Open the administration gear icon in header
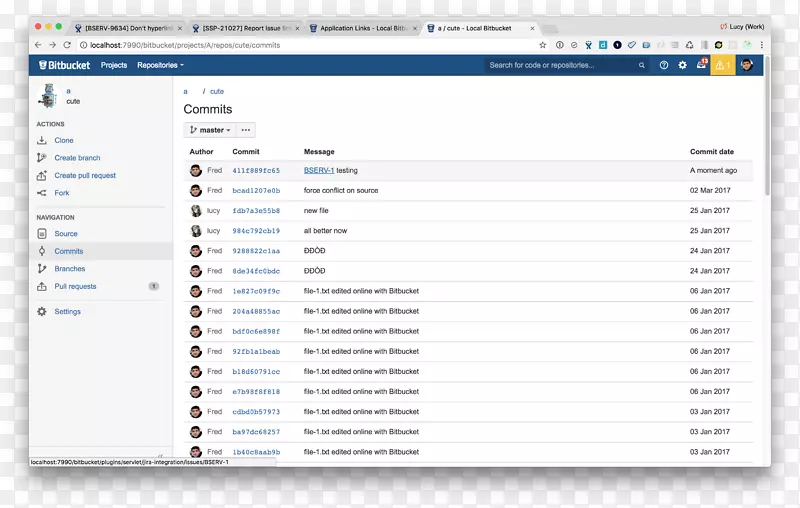Image resolution: width=800 pixels, height=508 pixels. tap(683, 65)
